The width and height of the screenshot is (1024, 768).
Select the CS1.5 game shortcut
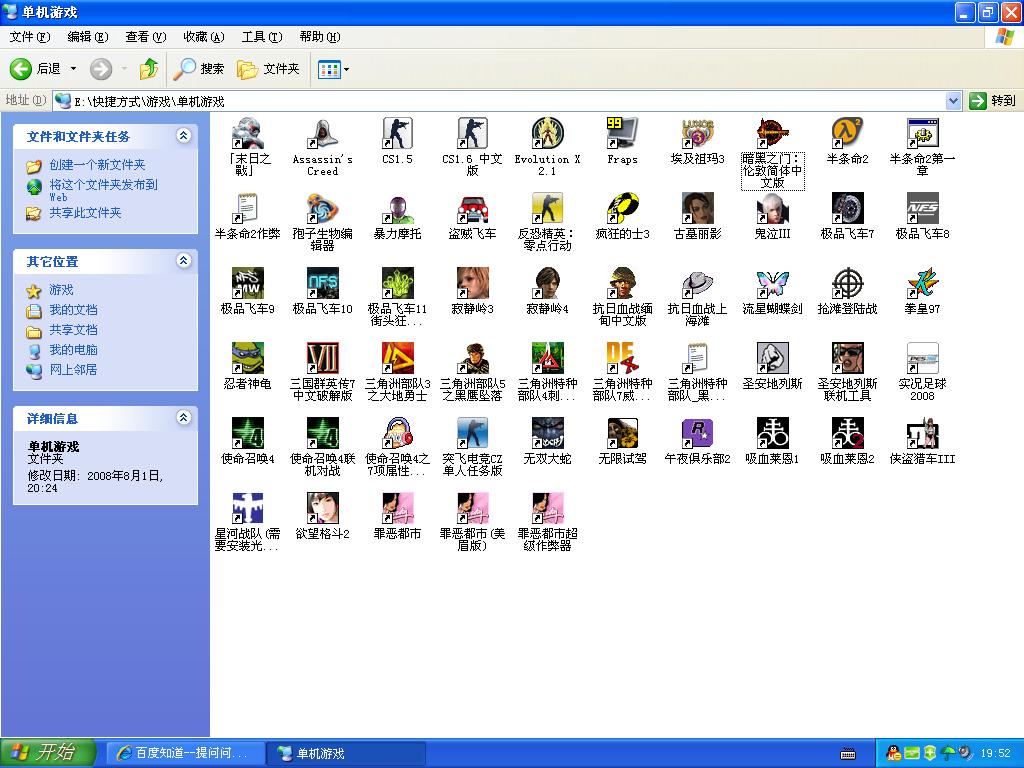pos(397,135)
